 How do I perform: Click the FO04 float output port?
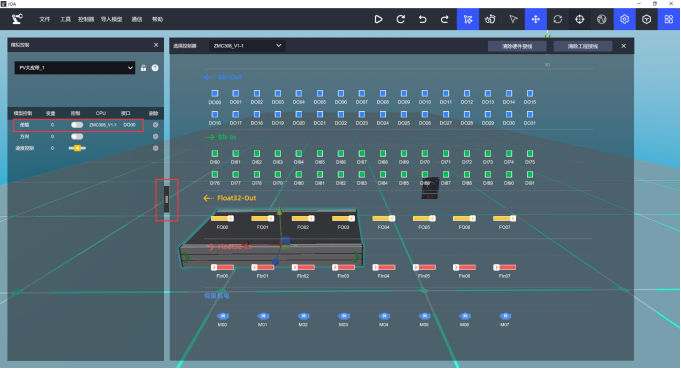click(x=383, y=218)
